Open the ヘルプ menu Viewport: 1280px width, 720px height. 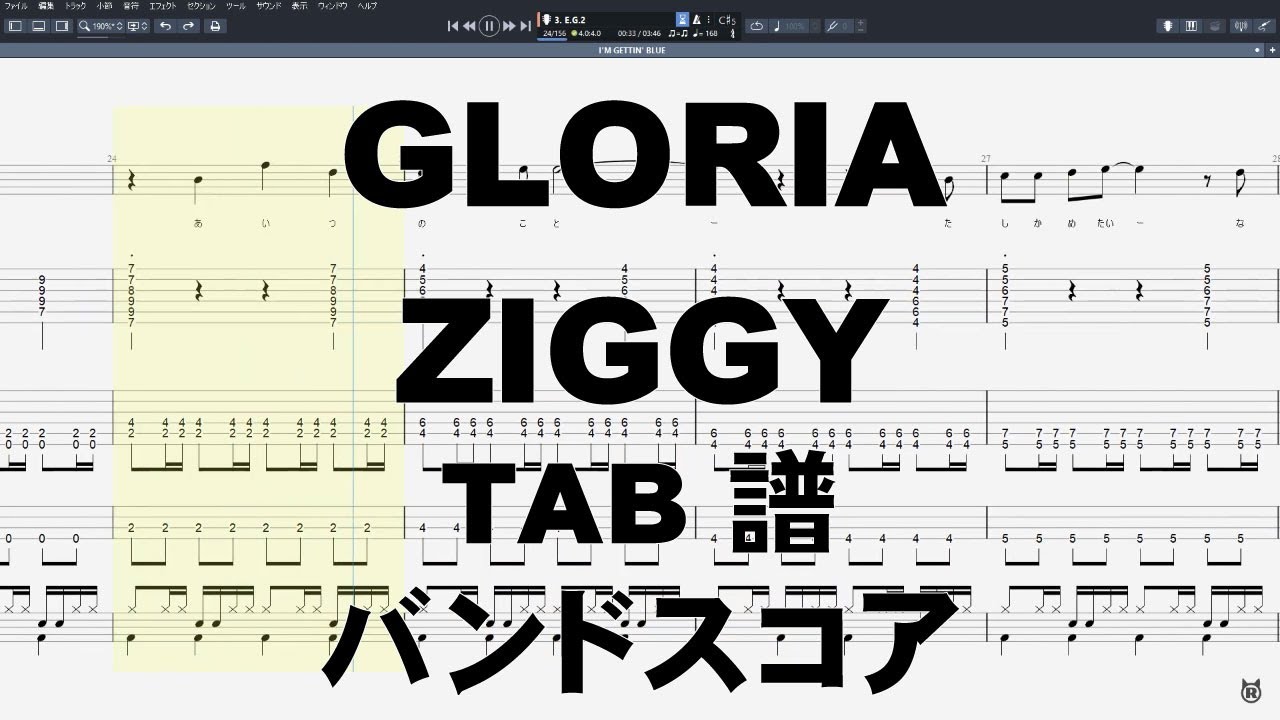(367, 6)
